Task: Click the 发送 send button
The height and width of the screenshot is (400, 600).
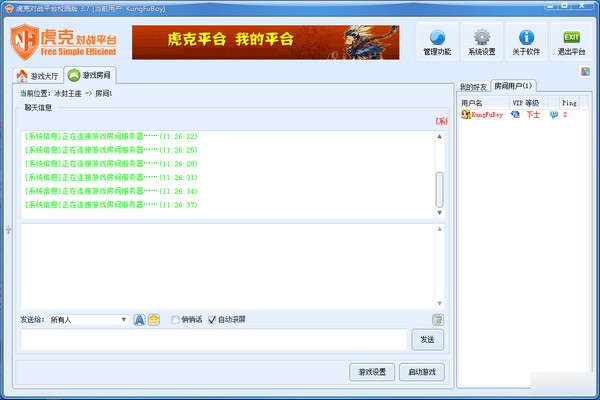Action: click(x=427, y=340)
